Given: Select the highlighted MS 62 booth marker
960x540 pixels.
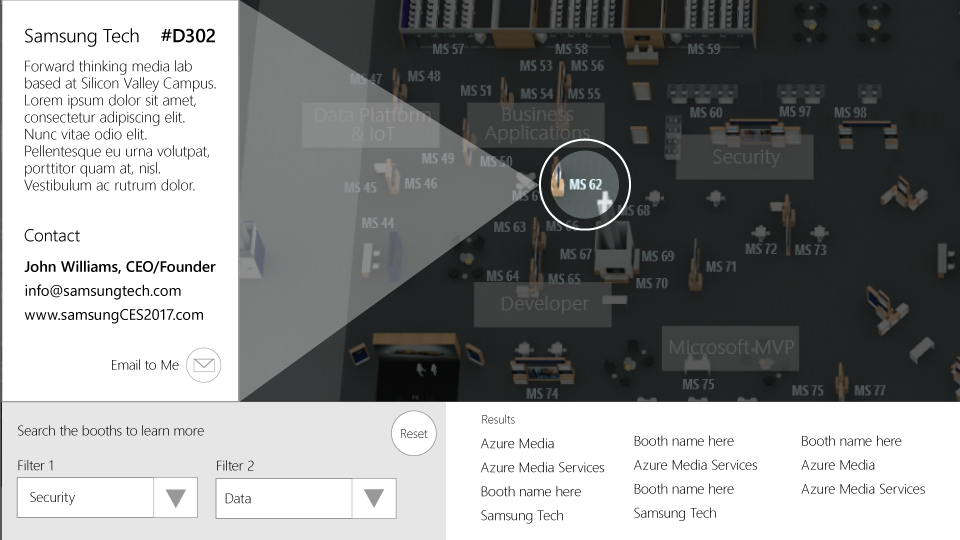Looking at the screenshot, I should click(x=586, y=185).
